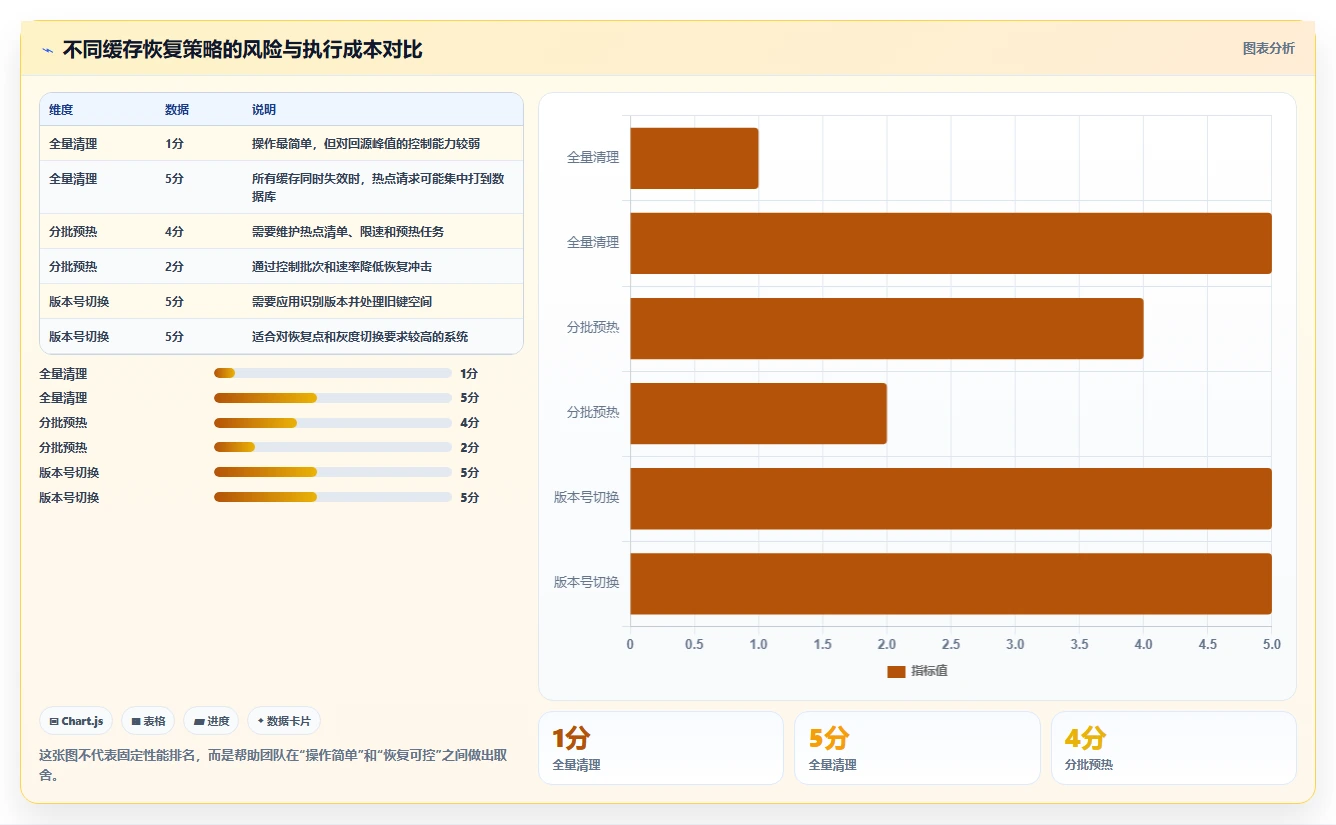Image resolution: width=1336 pixels, height=825 pixels.
Task: Select the cell 需要应用识别版本并处理旧键空间
Action: click(x=342, y=301)
